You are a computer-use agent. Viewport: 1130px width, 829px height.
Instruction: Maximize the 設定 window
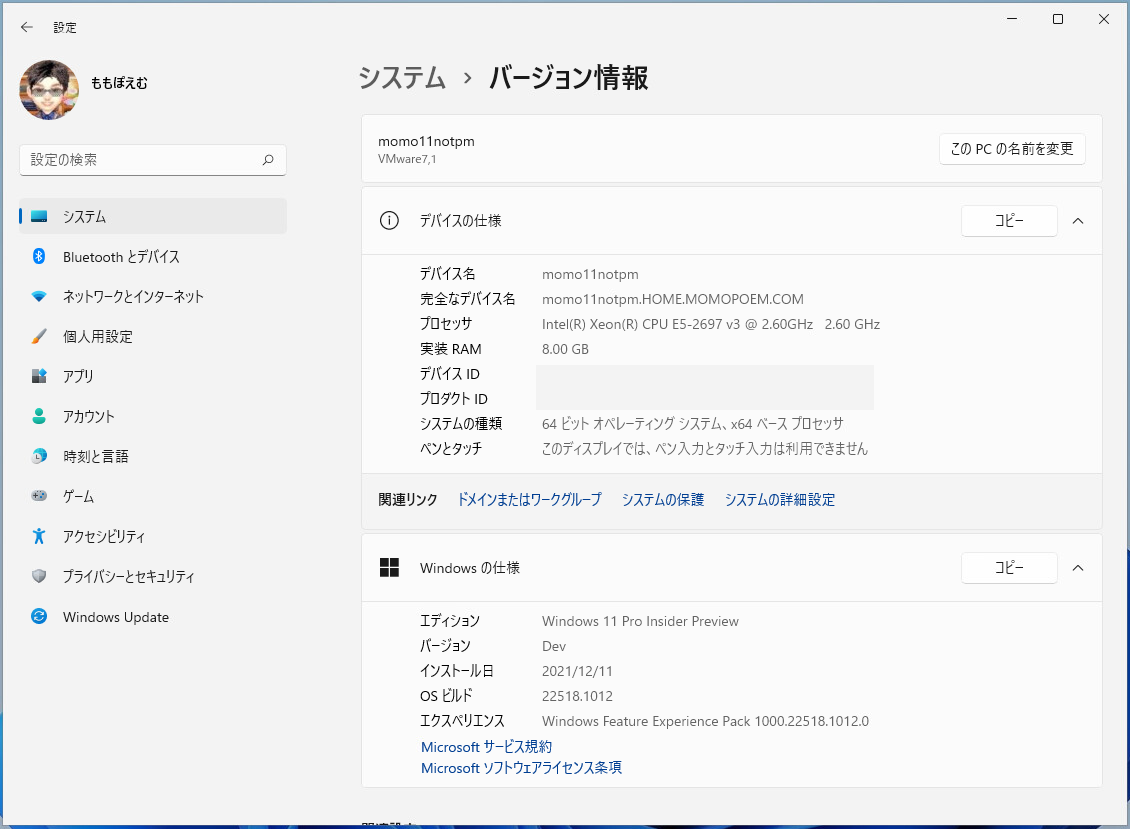point(1058,19)
